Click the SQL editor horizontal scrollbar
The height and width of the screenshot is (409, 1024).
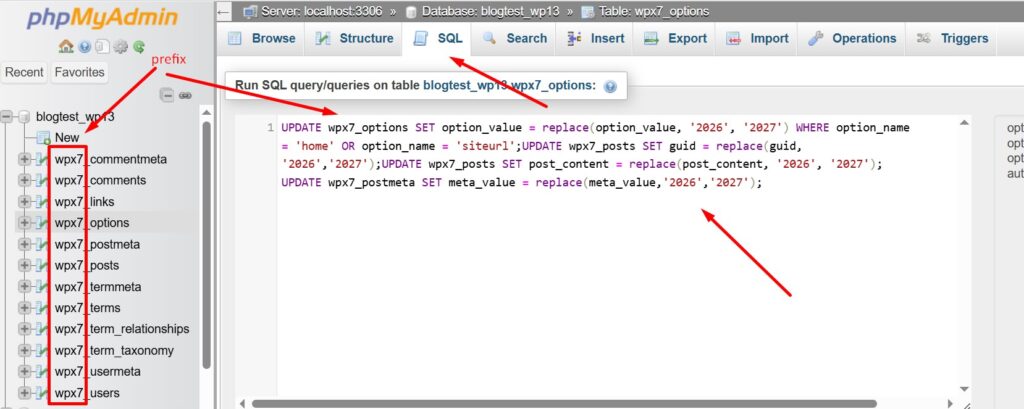564,404
